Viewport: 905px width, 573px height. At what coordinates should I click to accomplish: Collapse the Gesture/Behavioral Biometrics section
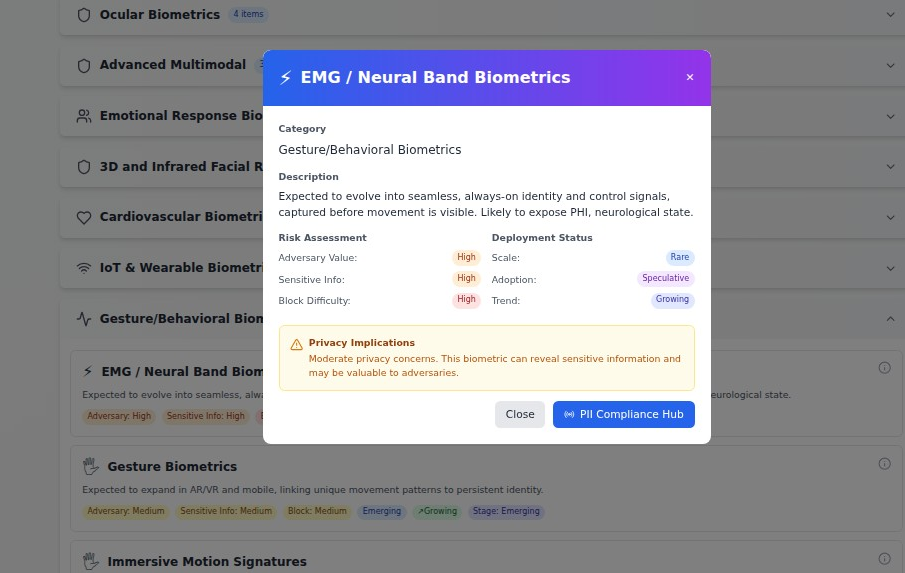[x=890, y=319]
